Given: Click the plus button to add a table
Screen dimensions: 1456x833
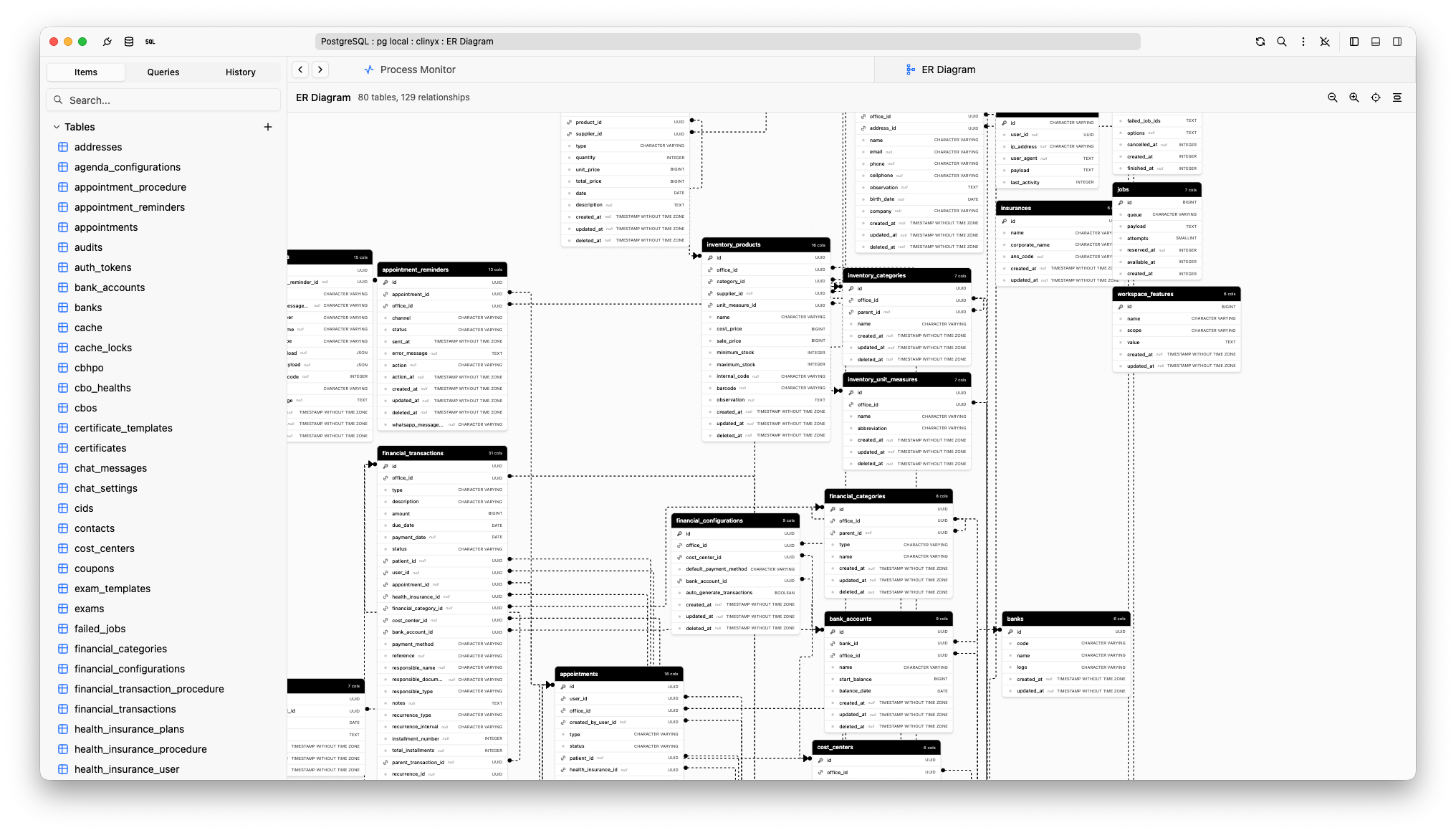Looking at the screenshot, I should [x=268, y=127].
